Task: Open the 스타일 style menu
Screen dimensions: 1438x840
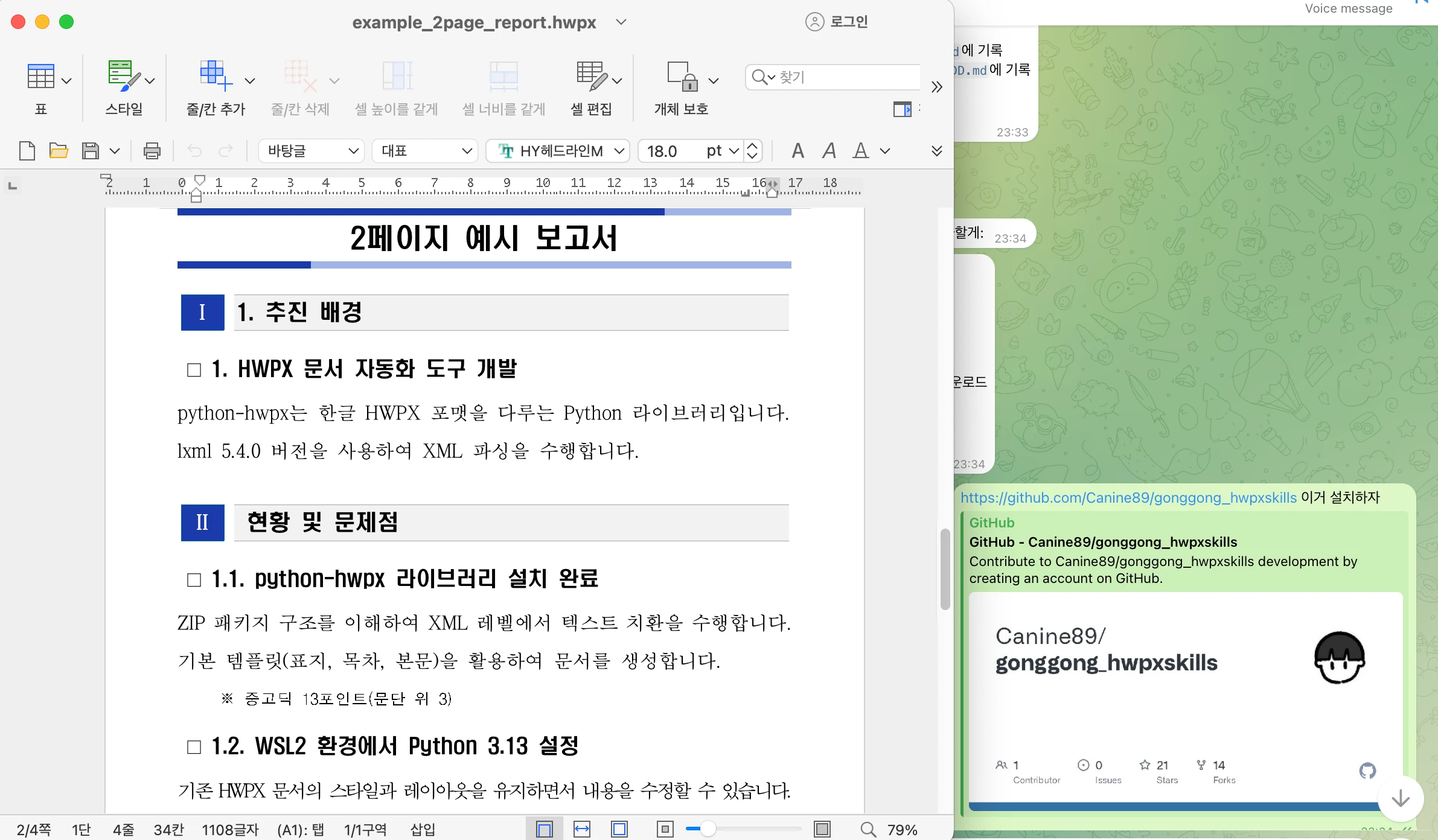Action: pos(124,77)
